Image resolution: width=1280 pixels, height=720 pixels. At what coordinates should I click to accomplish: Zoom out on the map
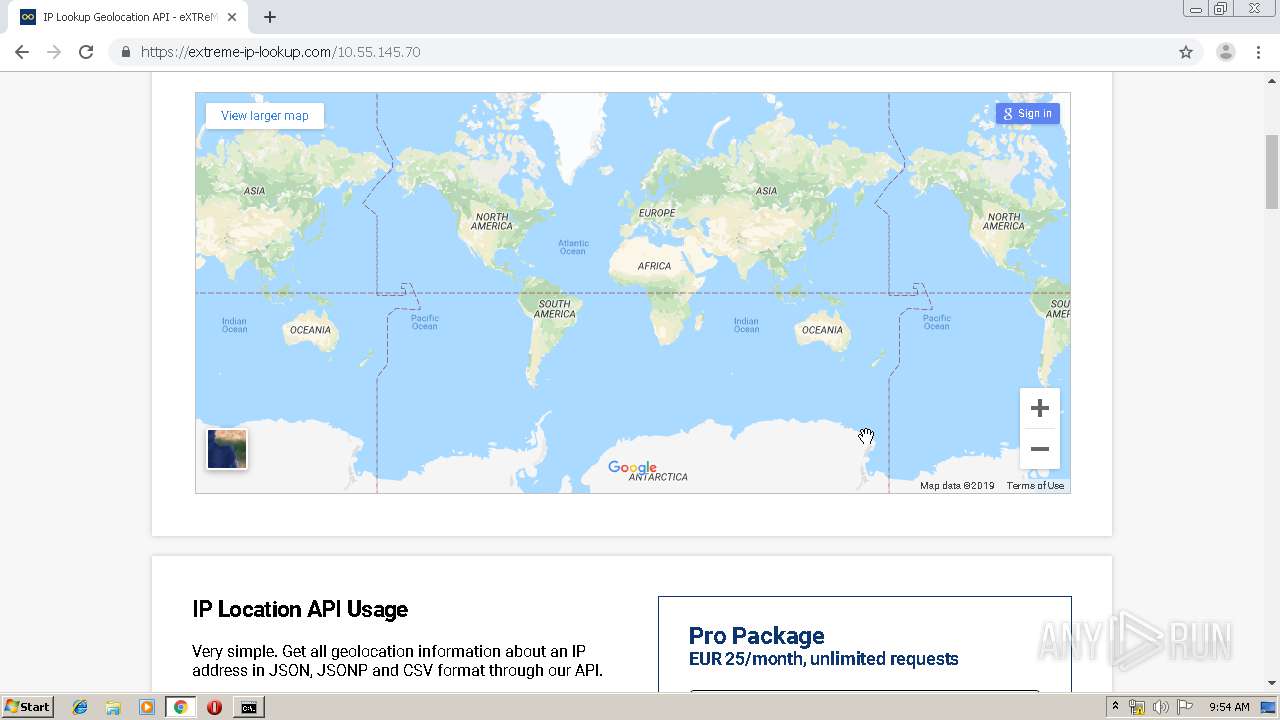pyautogui.click(x=1040, y=449)
